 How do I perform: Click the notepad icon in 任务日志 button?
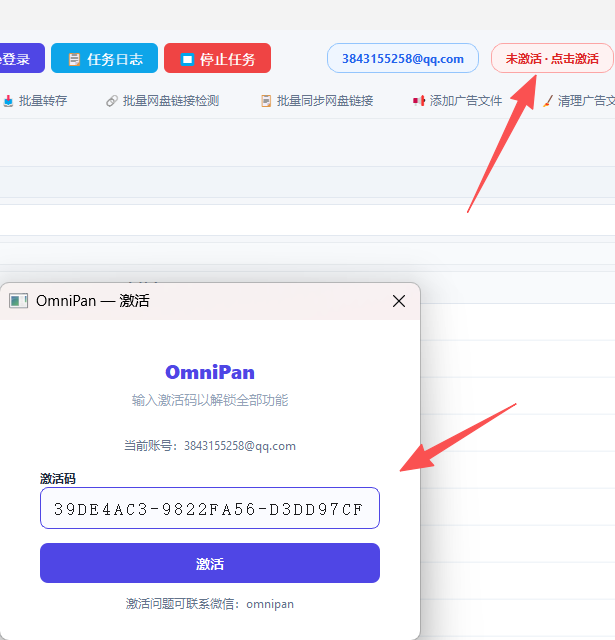point(74,60)
